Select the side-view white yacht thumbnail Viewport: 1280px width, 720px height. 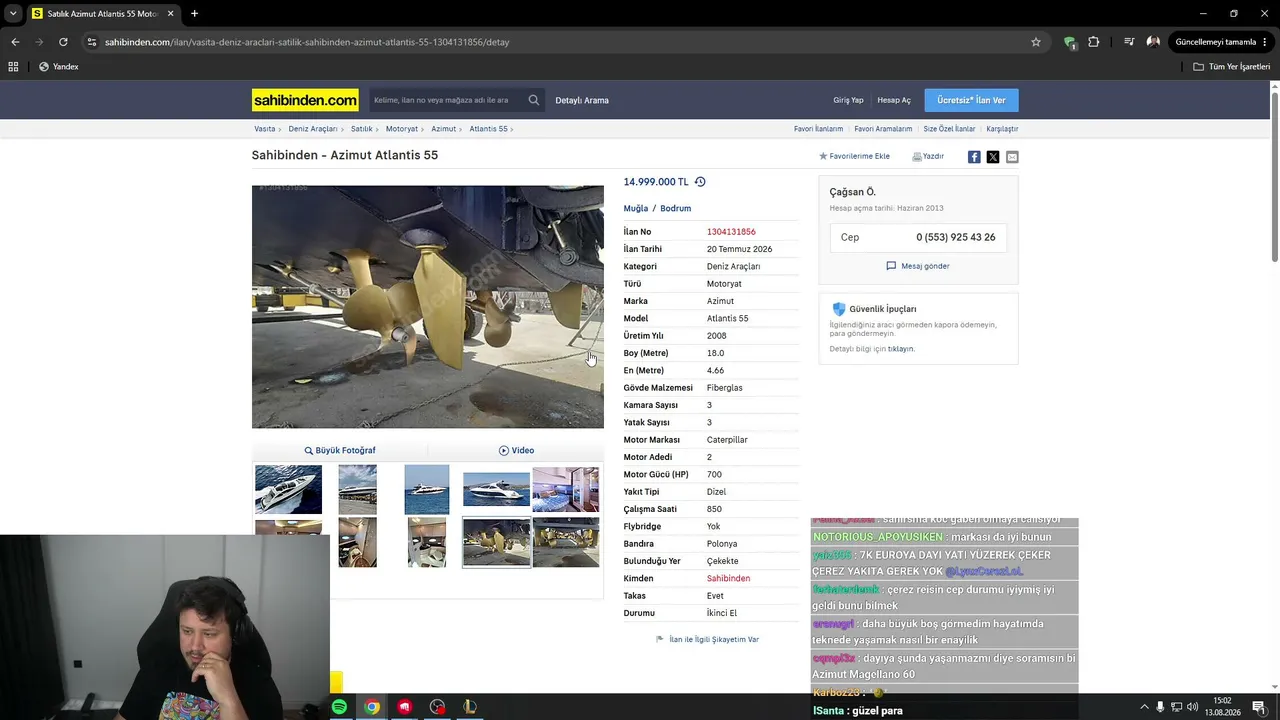pos(496,490)
